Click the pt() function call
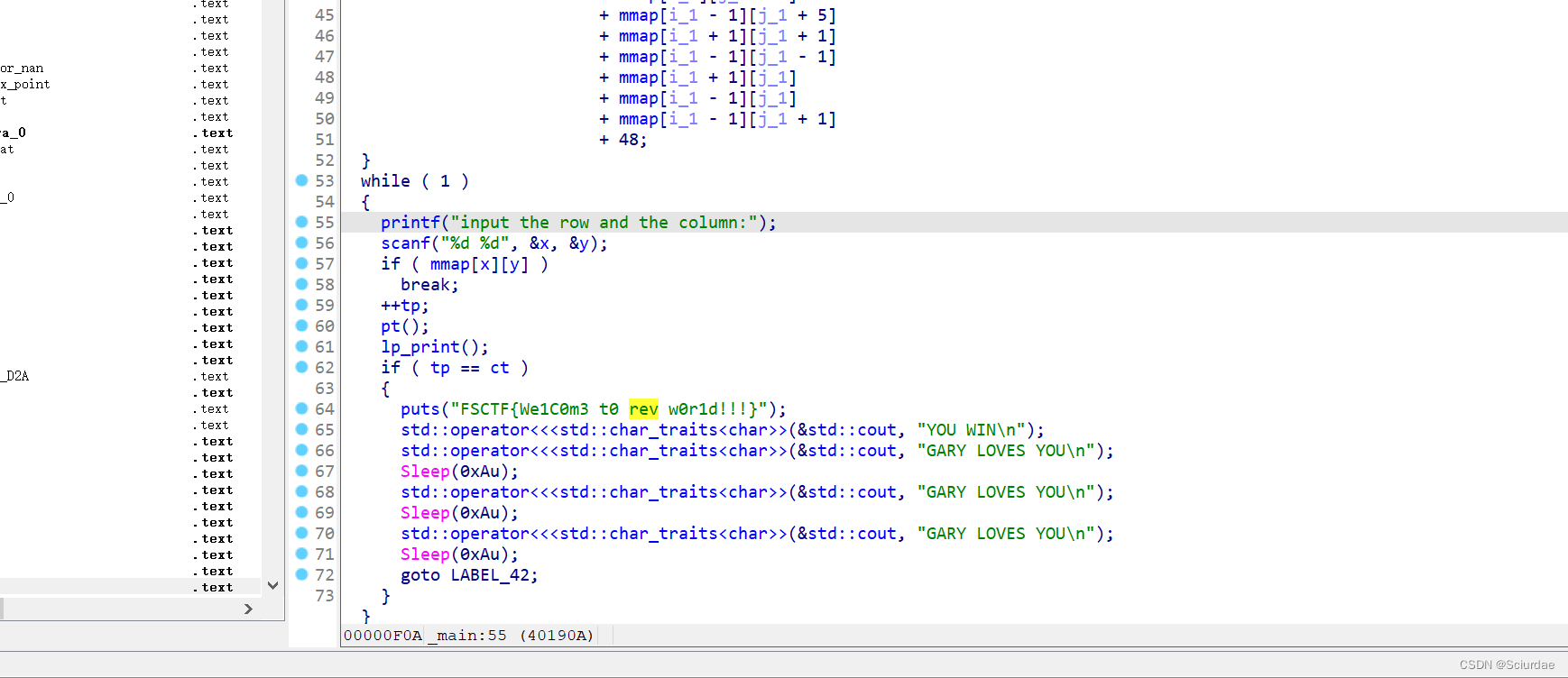The height and width of the screenshot is (678, 1568). (405, 326)
